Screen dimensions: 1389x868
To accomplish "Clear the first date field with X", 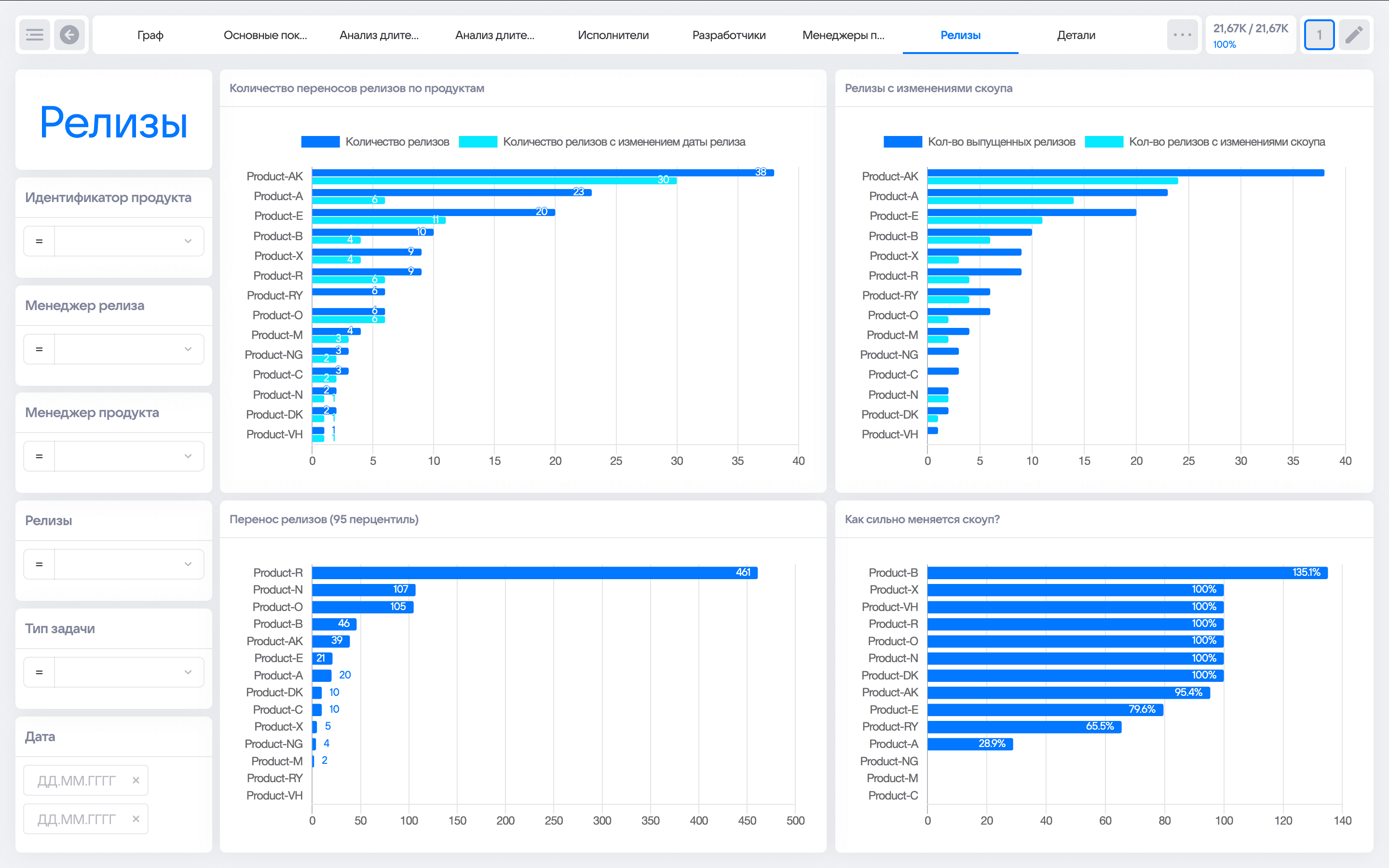I will coord(136,780).
